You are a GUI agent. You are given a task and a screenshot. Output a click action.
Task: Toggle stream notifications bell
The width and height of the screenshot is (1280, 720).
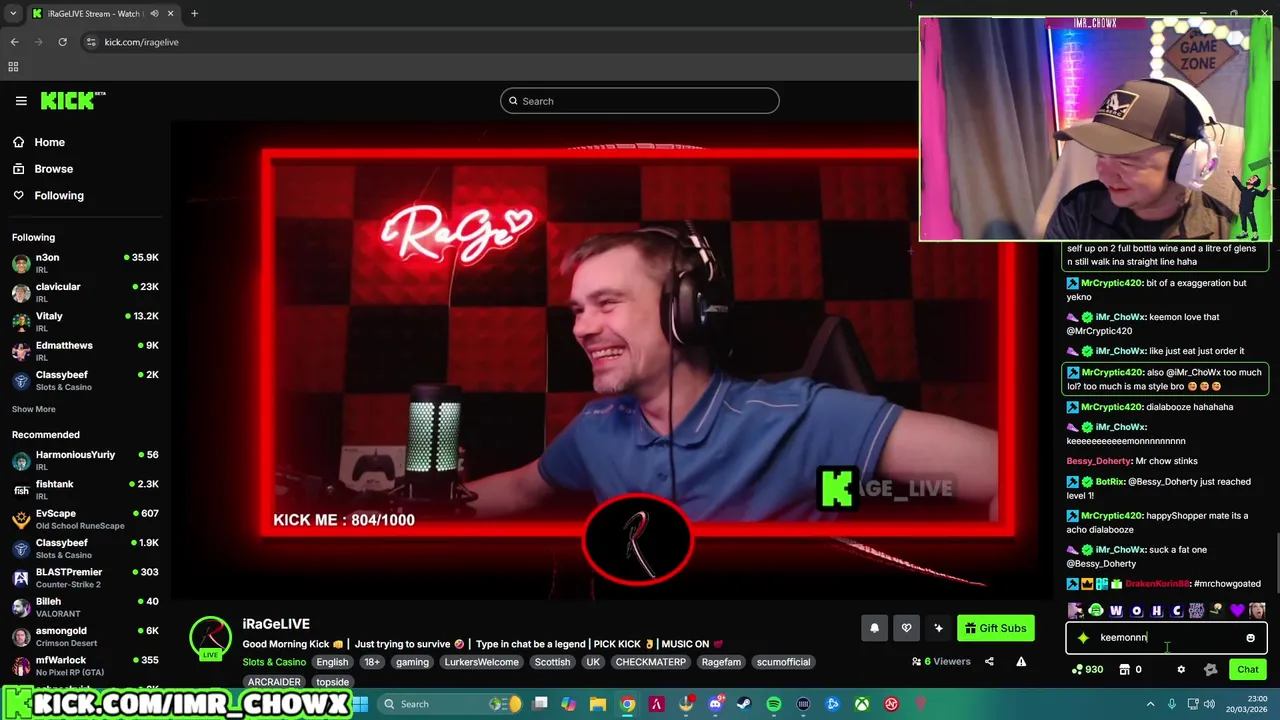pyautogui.click(x=874, y=628)
